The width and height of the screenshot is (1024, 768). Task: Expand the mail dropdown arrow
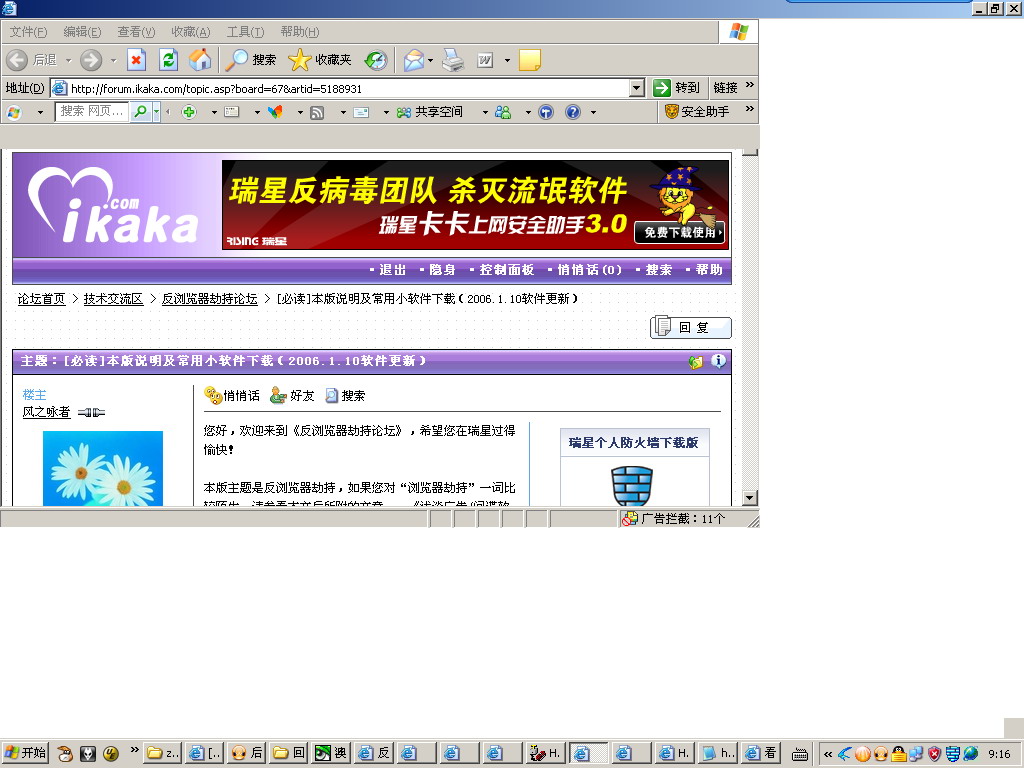tap(430, 60)
